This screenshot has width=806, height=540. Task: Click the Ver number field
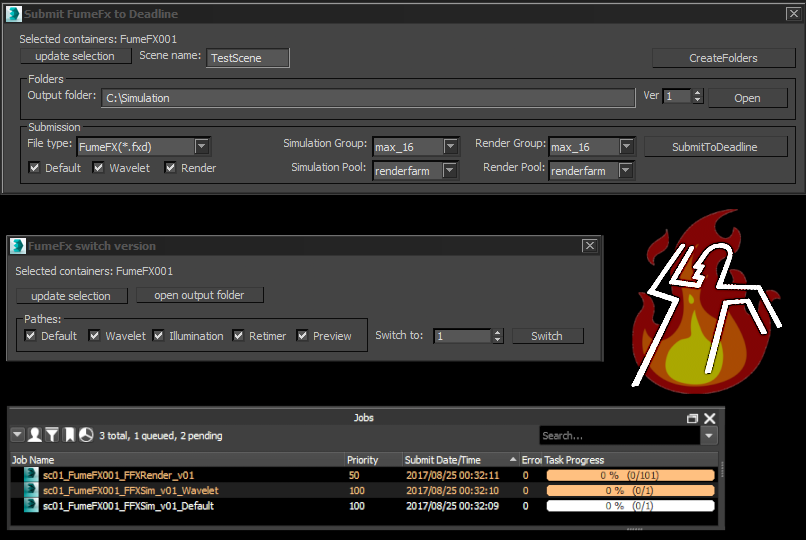pyautogui.click(x=677, y=96)
